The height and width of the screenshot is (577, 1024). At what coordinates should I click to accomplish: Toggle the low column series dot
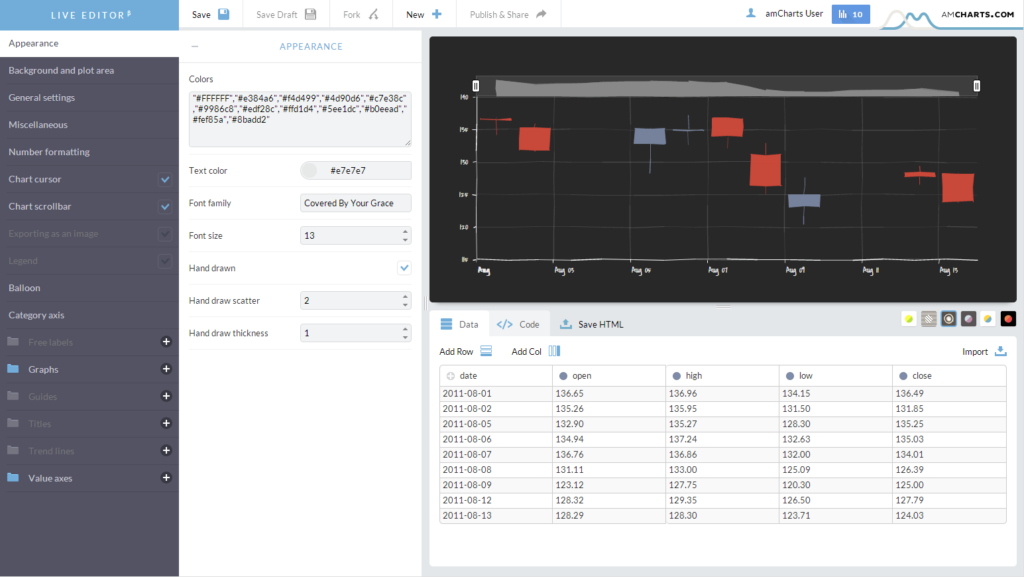pyautogui.click(x=790, y=376)
